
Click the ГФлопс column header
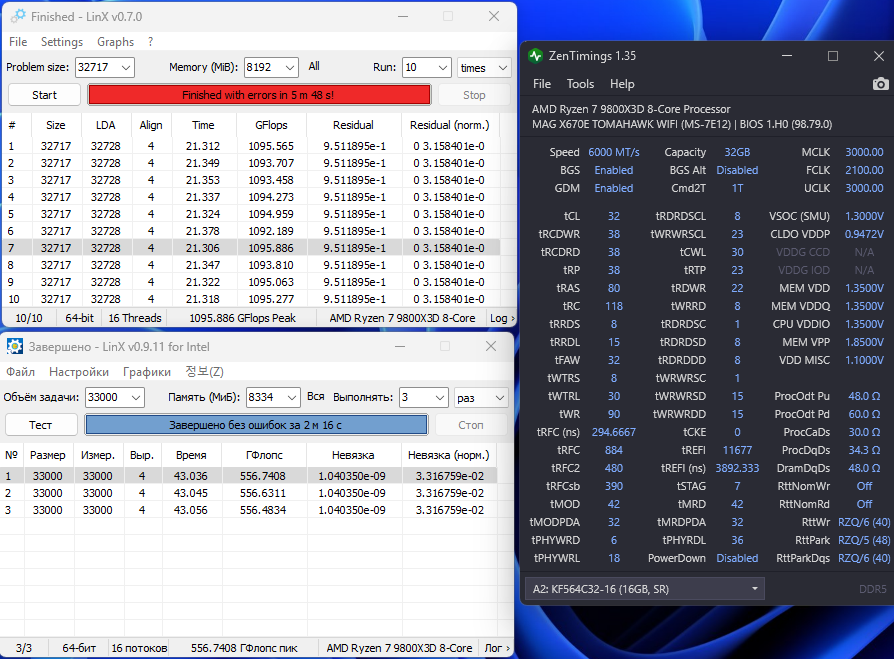(x=264, y=455)
